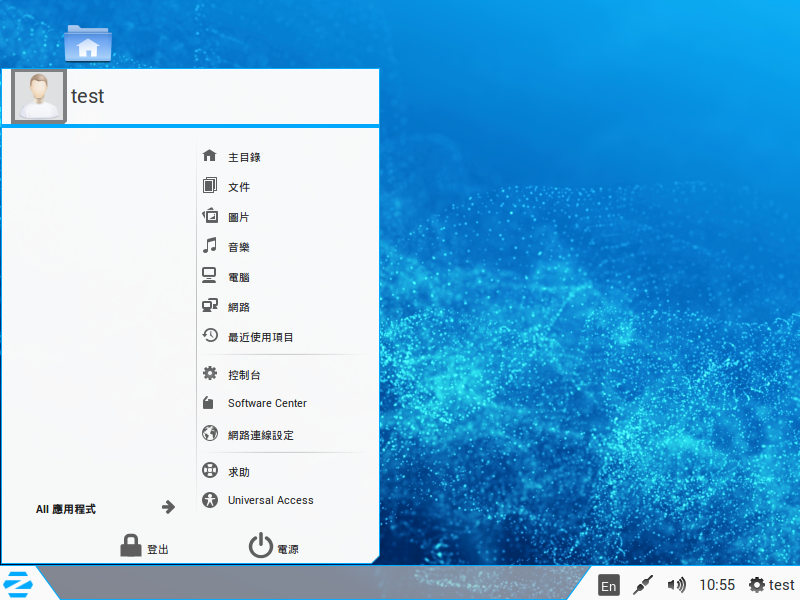Viewport: 800px width, 600px height.
Task: Open the volume speaker tray icon
Action: pyautogui.click(x=677, y=585)
